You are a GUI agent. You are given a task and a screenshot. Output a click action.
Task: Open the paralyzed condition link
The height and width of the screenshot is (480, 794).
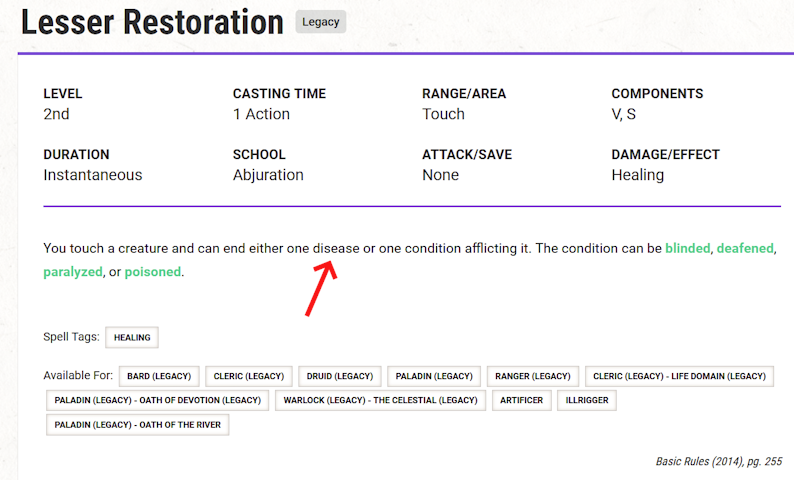(73, 272)
